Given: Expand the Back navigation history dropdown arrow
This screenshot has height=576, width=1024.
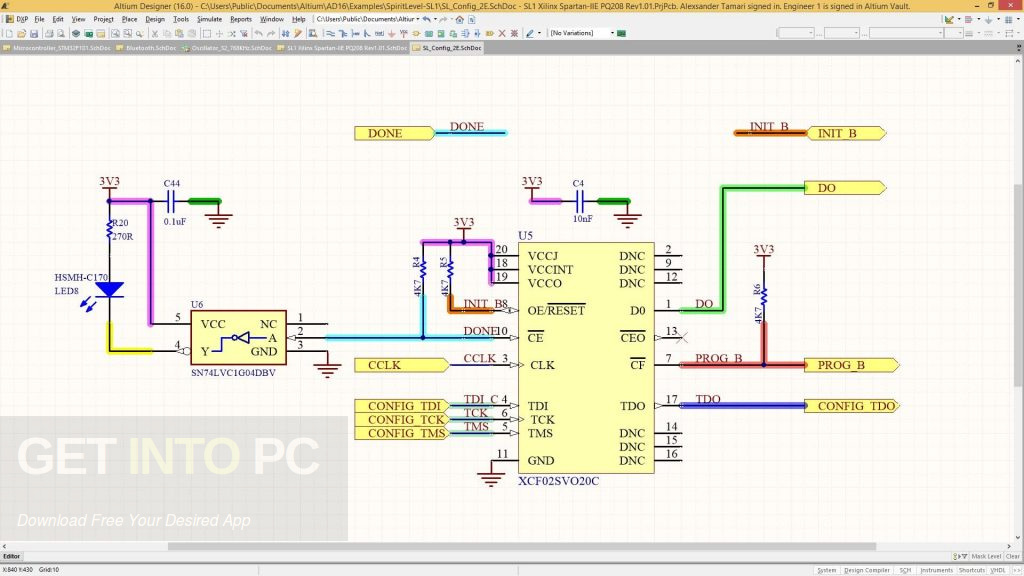Looking at the screenshot, I should click(435, 19).
